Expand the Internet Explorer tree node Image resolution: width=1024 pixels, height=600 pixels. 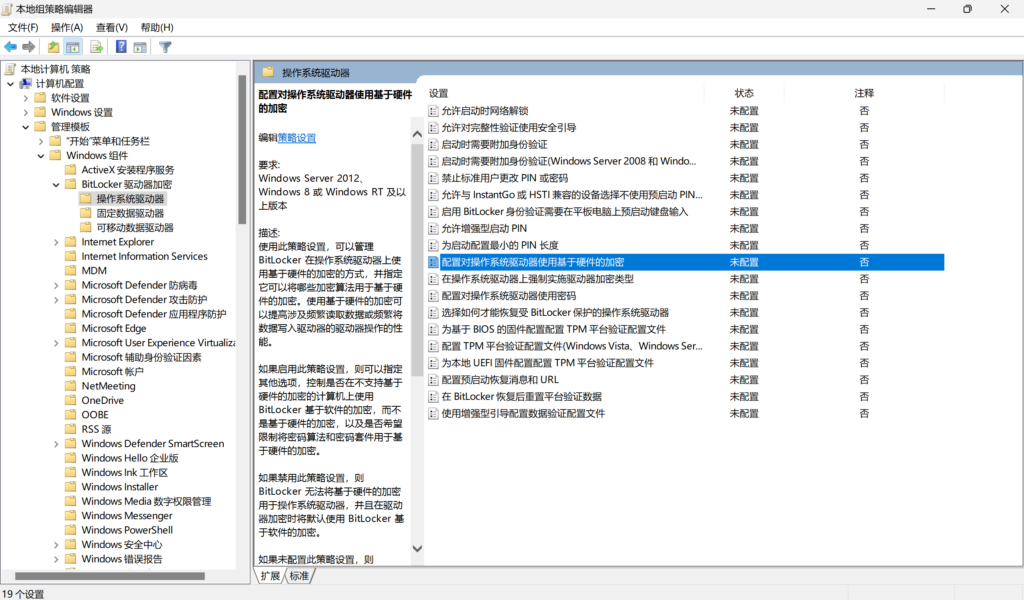(x=57, y=242)
